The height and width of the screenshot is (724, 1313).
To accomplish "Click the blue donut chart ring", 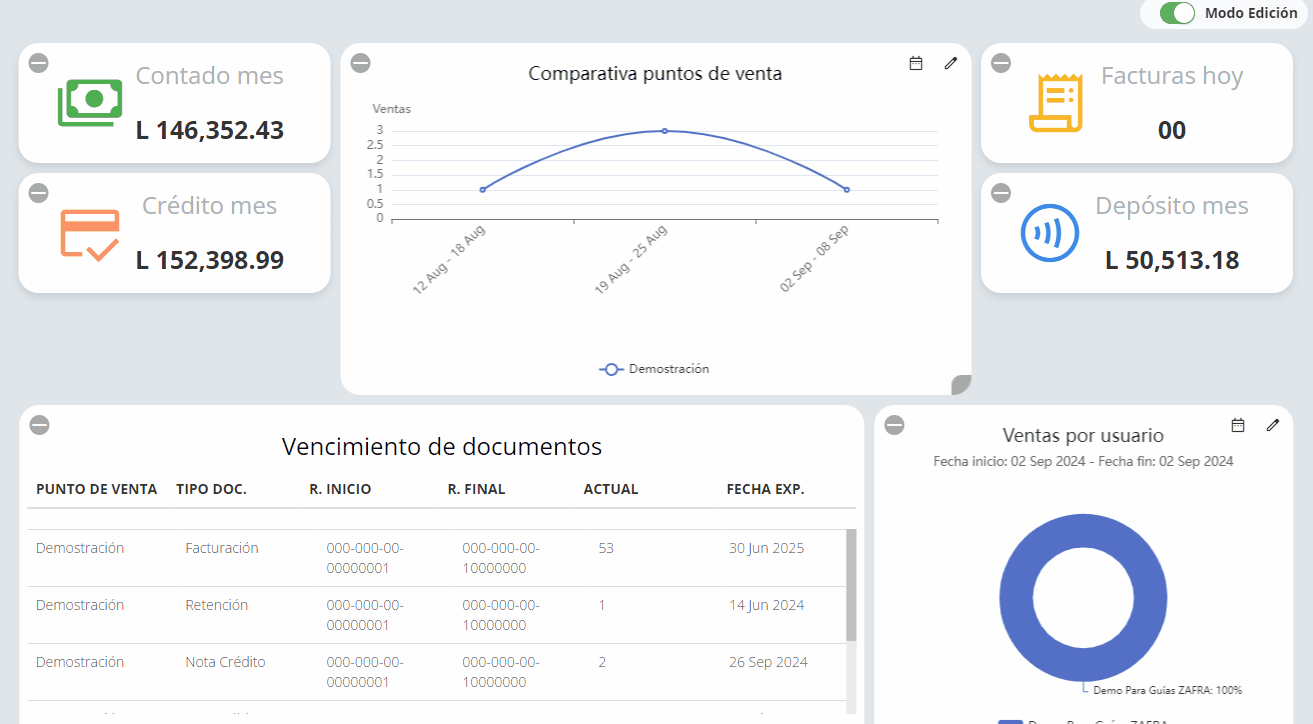I will coord(1016,600).
